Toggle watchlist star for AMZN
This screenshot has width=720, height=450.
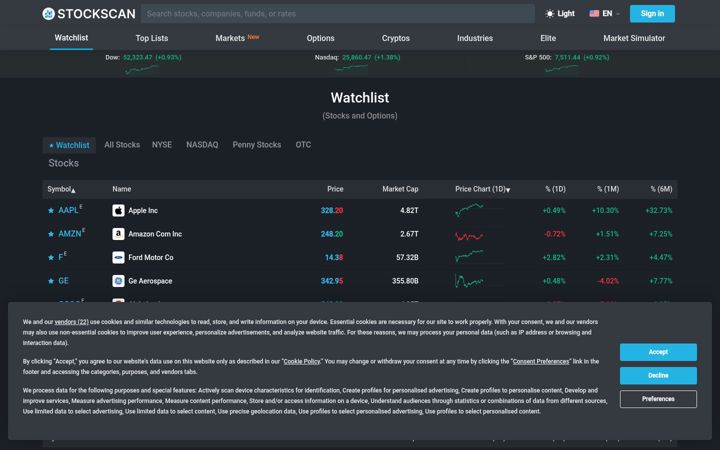click(51, 234)
